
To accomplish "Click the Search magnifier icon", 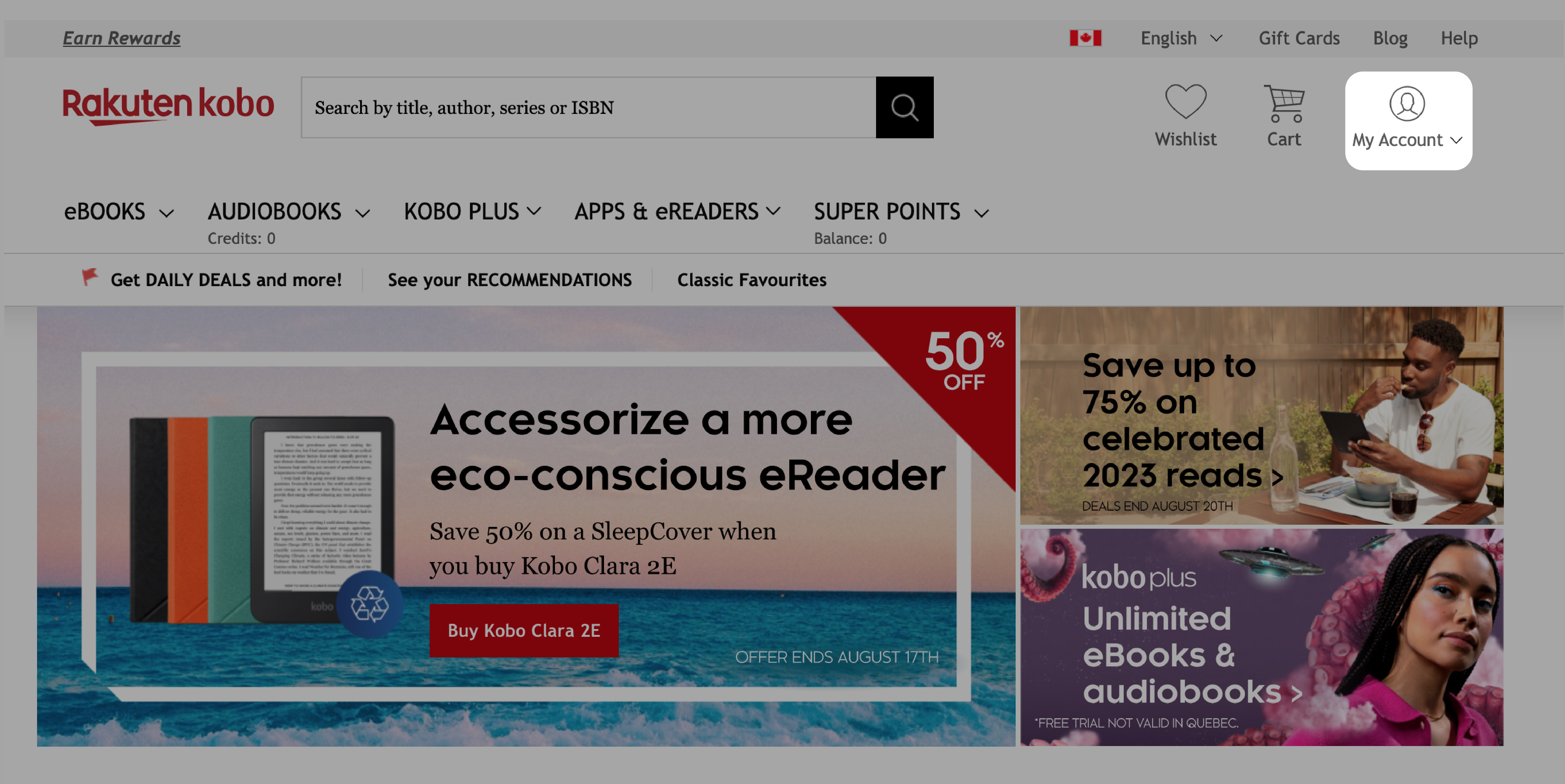I will coord(905,107).
